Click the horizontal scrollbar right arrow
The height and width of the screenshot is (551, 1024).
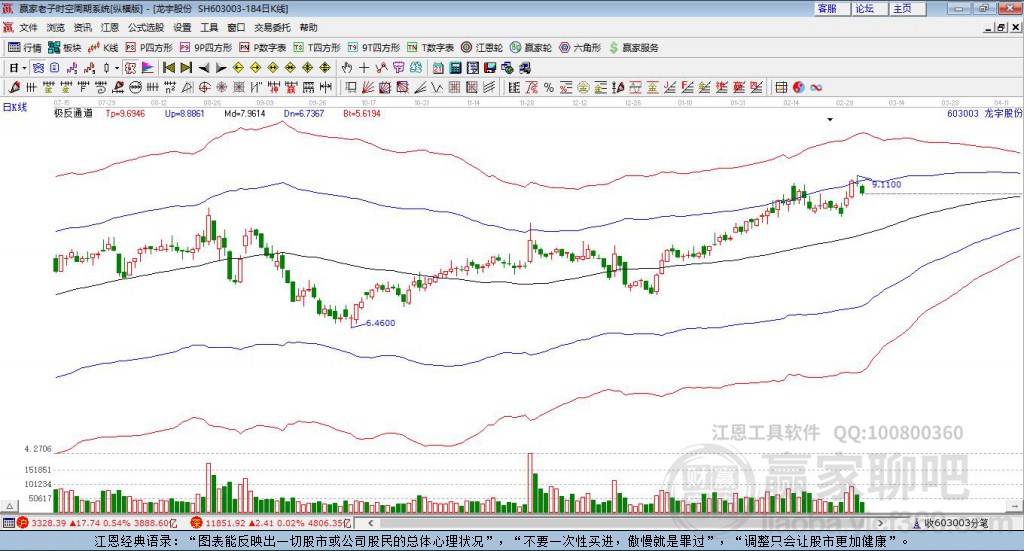(880, 523)
